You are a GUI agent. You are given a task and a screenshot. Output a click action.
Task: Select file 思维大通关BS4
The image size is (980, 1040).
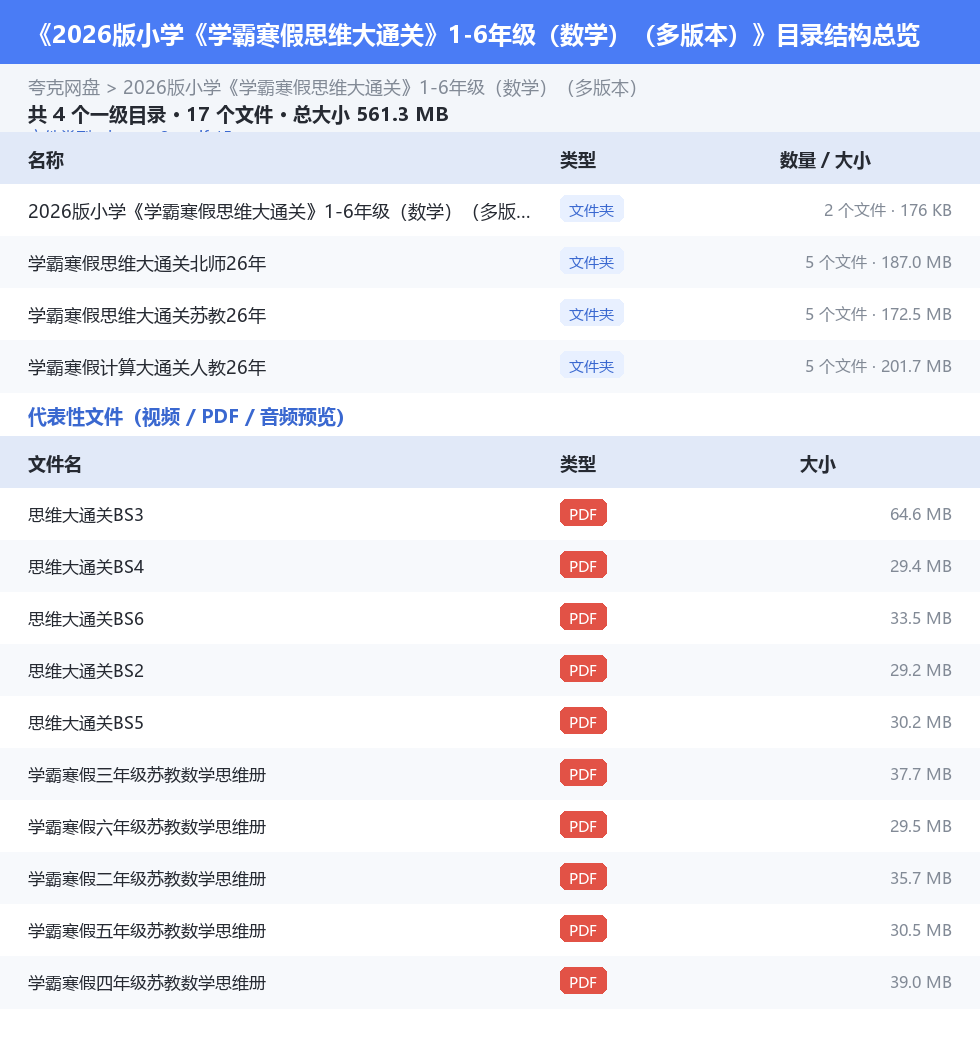coord(86,567)
